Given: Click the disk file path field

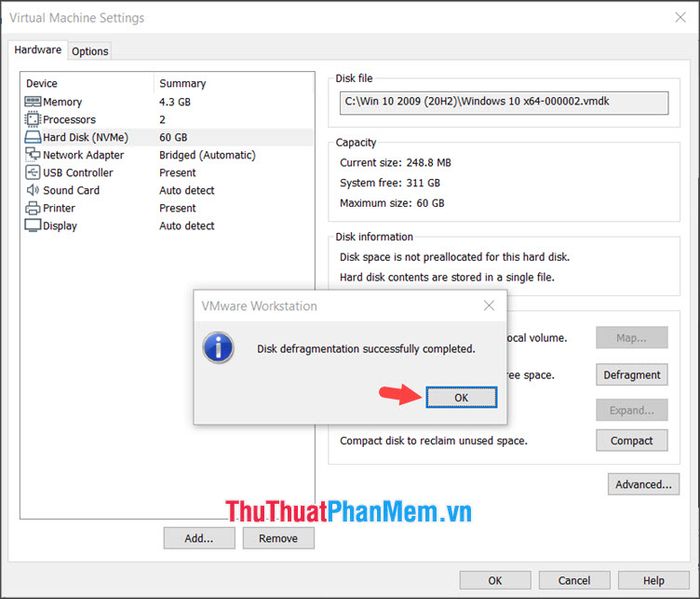Looking at the screenshot, I should (504, 103).
